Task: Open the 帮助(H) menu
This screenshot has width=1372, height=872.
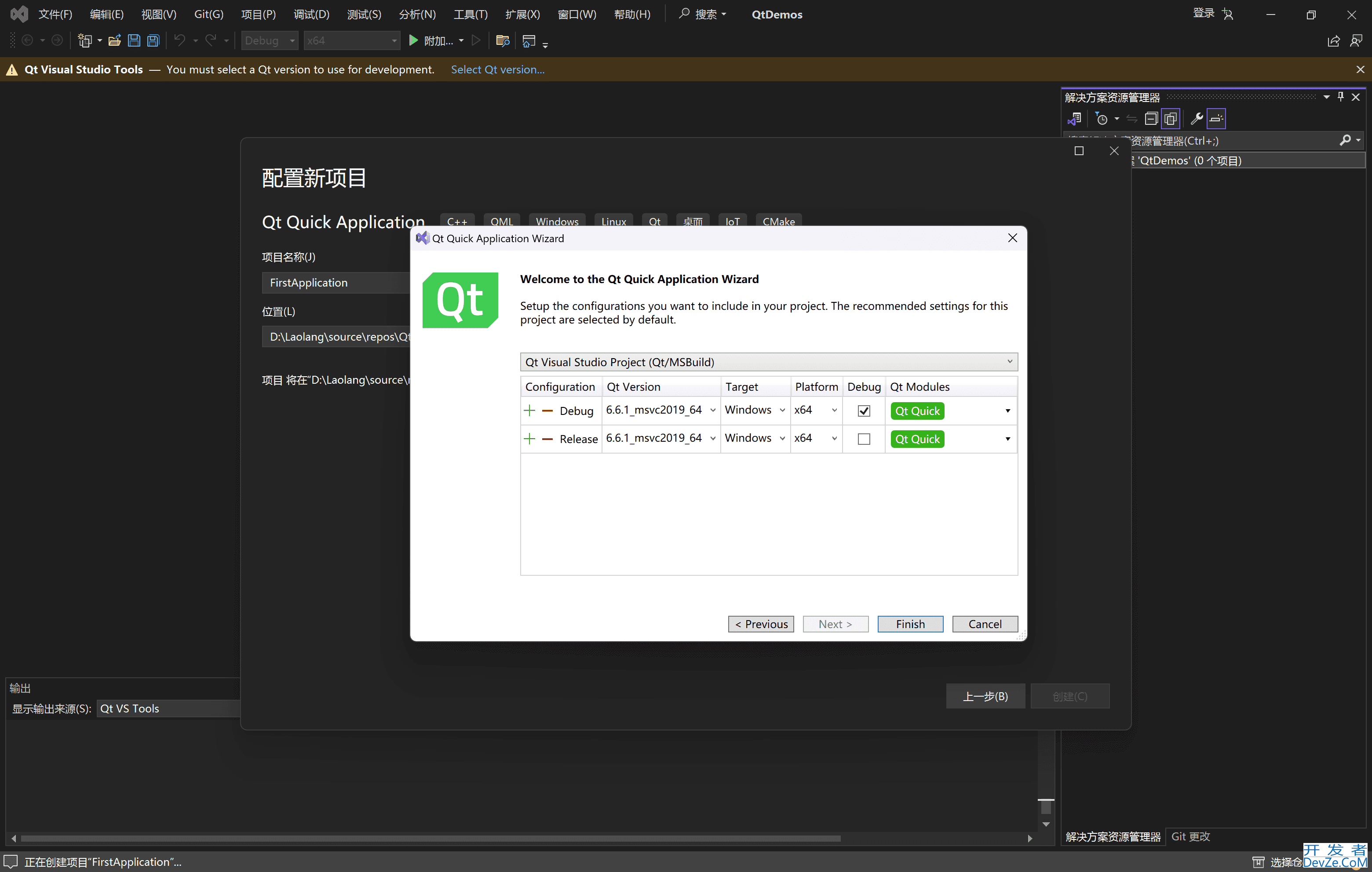Action: click(x=632, y=14)
